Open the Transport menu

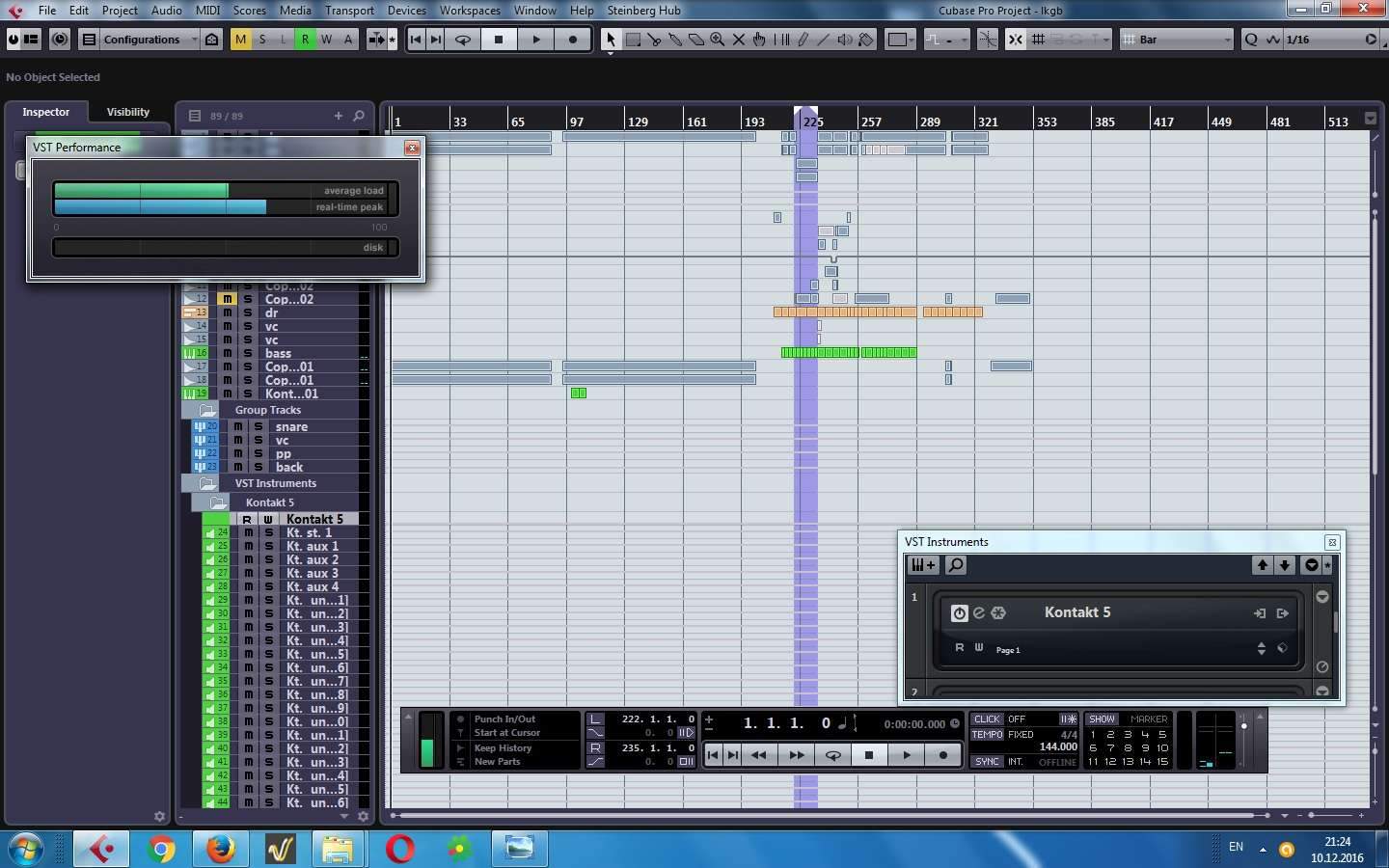tap(348, 11)
